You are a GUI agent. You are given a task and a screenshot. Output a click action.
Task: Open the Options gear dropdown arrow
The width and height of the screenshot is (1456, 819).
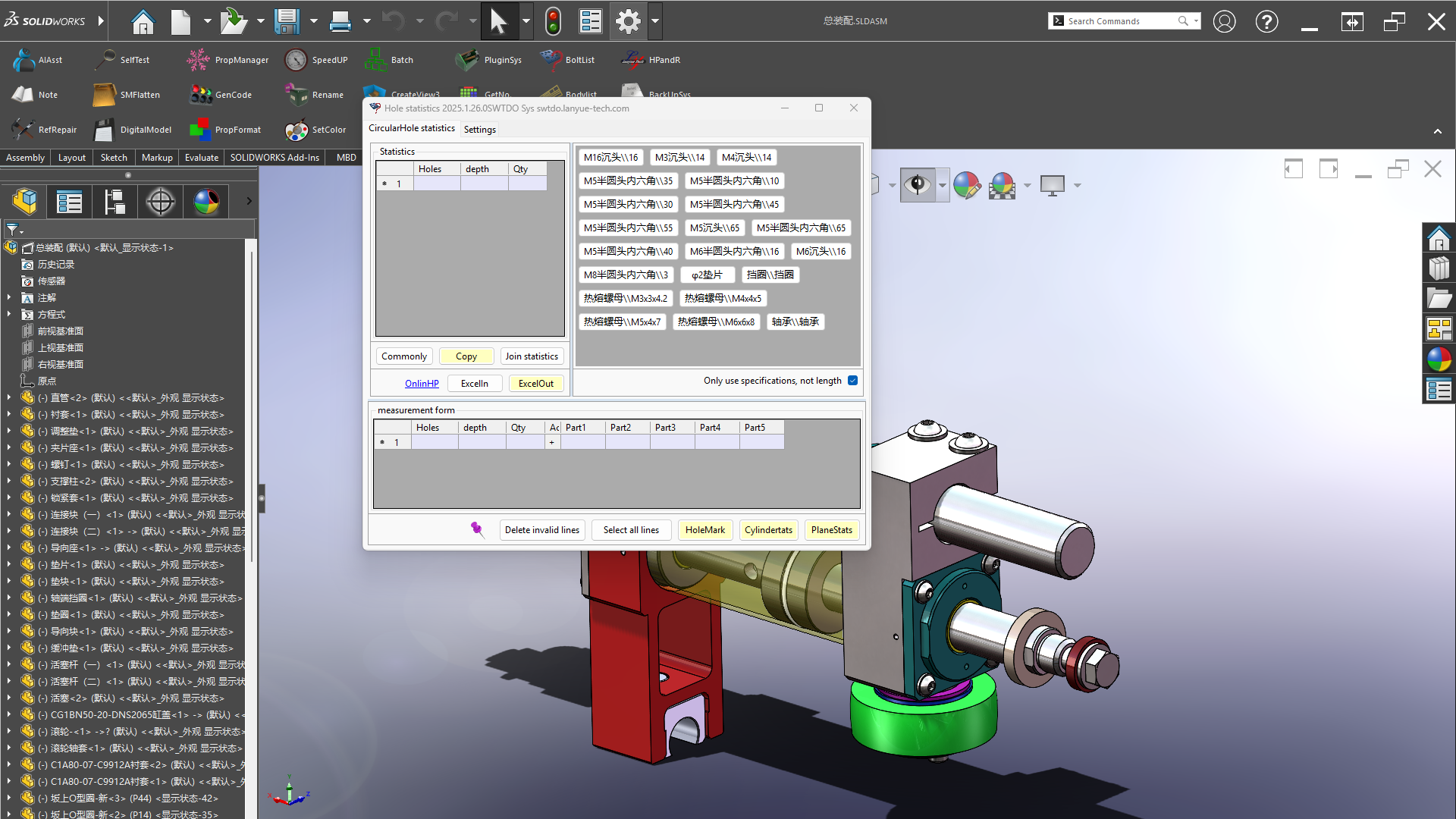pos(655,21)
